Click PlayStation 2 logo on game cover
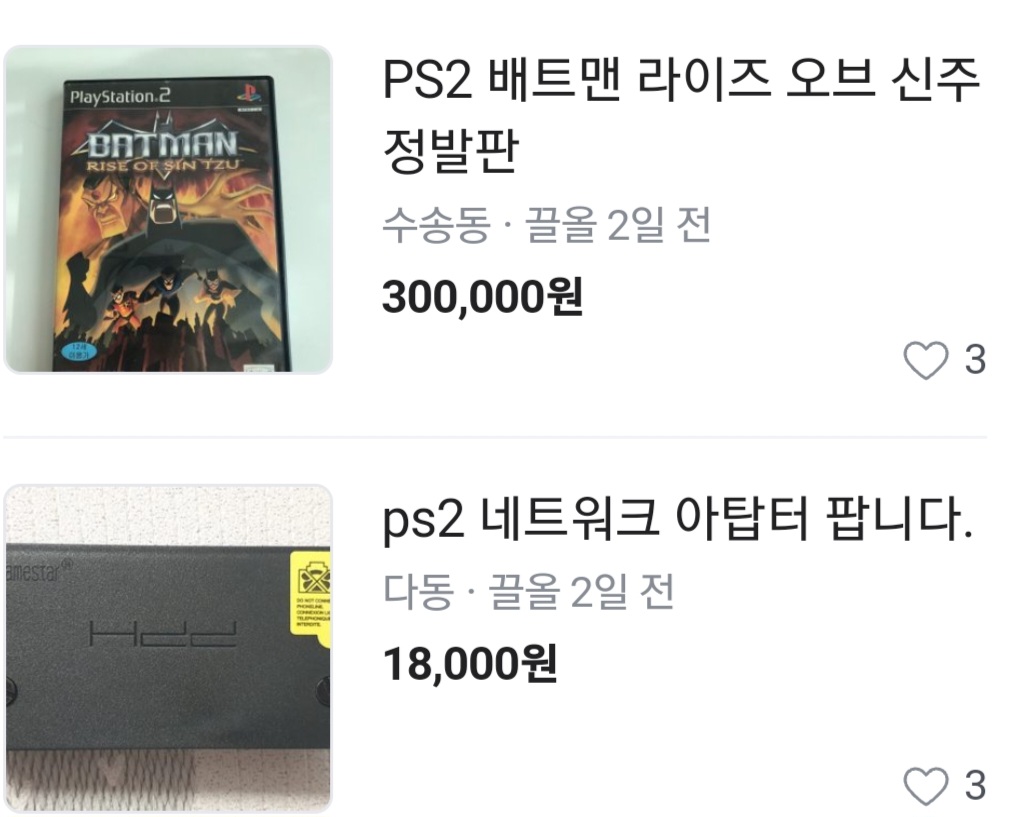Viewport: 1026px width, 817px height. pos(120,97)
